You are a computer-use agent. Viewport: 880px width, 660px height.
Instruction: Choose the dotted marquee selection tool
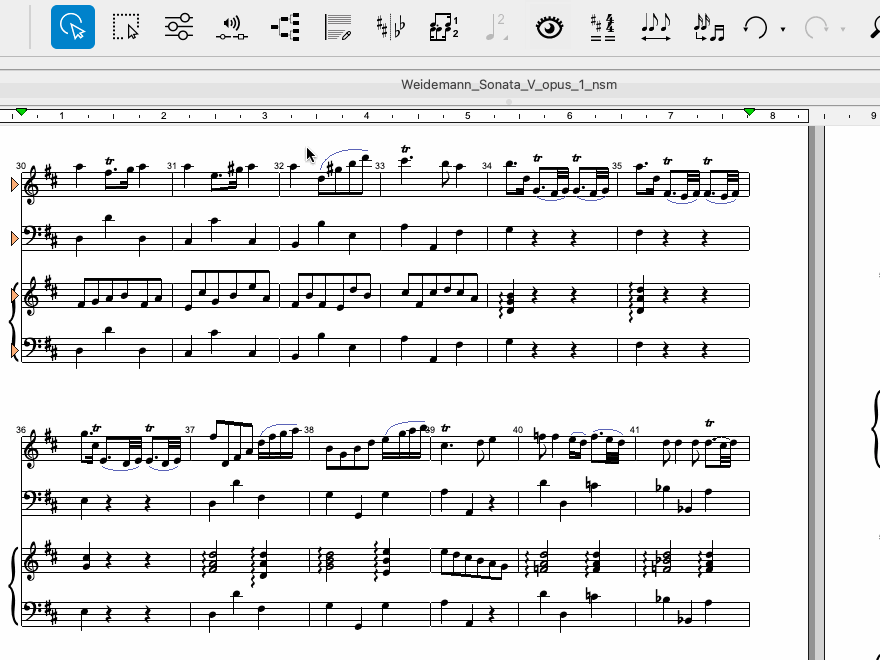(x=126, y=28)
